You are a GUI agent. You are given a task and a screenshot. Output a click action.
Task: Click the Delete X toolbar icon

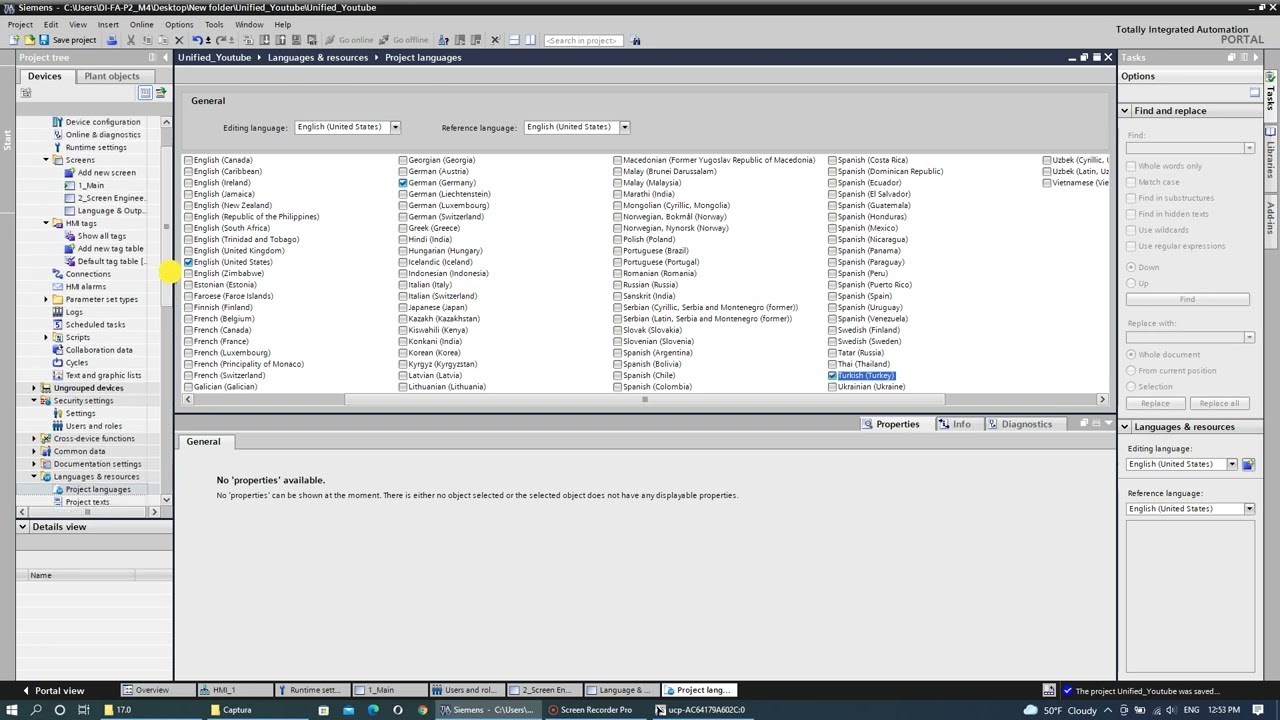(179, 40)
